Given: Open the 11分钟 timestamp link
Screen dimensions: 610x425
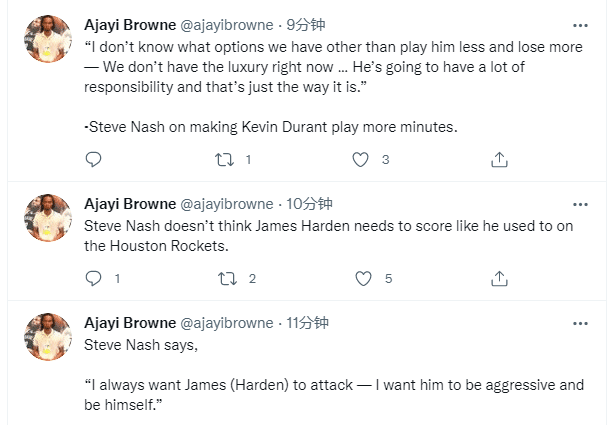Looking at the screenshot, I should click(310, 323).
